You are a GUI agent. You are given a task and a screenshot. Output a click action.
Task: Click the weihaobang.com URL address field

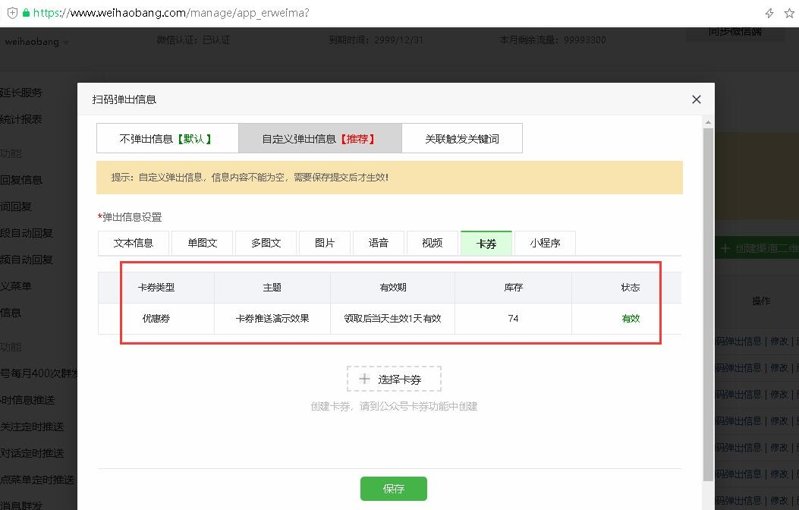(171, 13)
